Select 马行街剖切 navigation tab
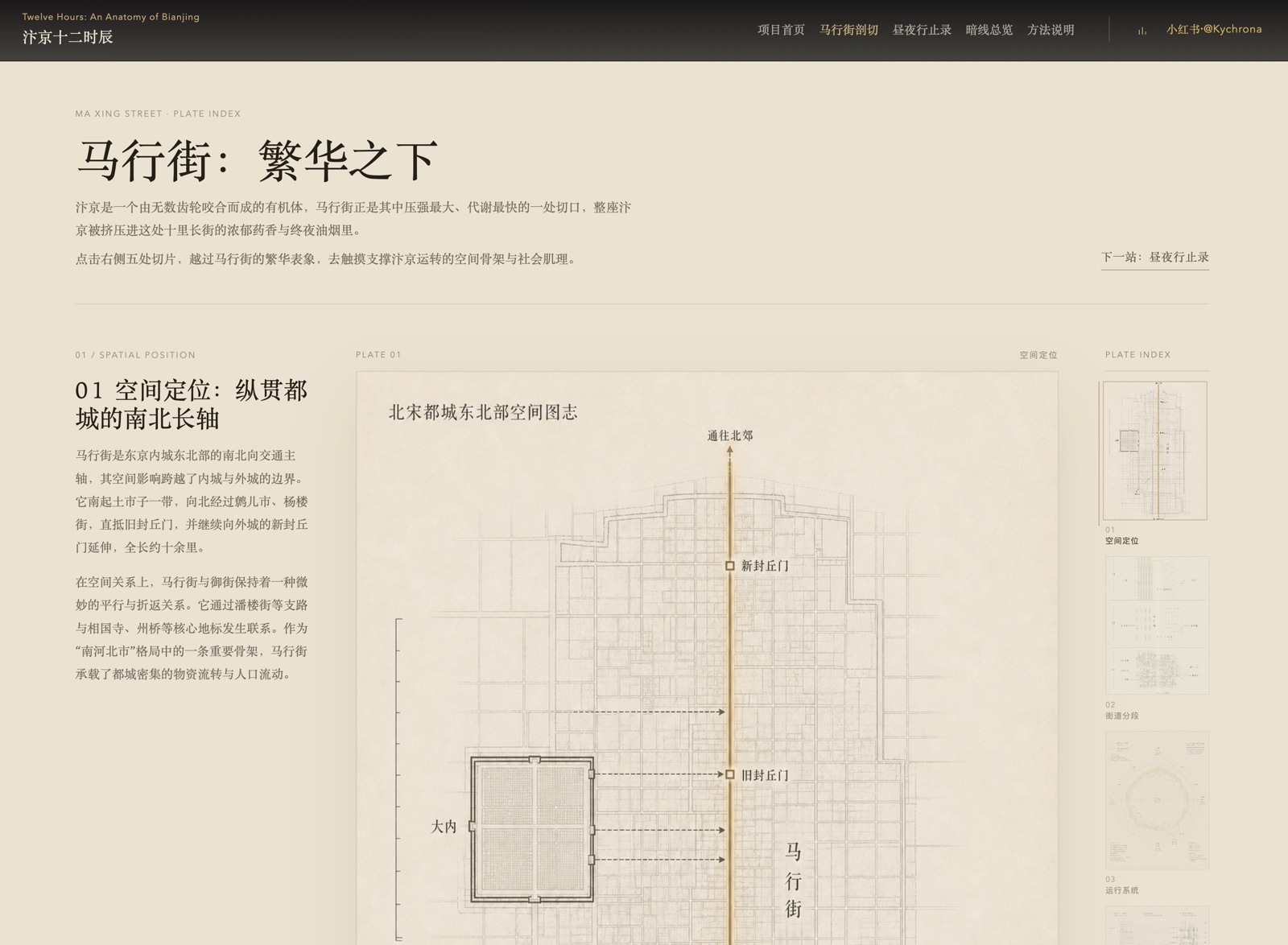The image size is (1288, 945). click(848, 30)
